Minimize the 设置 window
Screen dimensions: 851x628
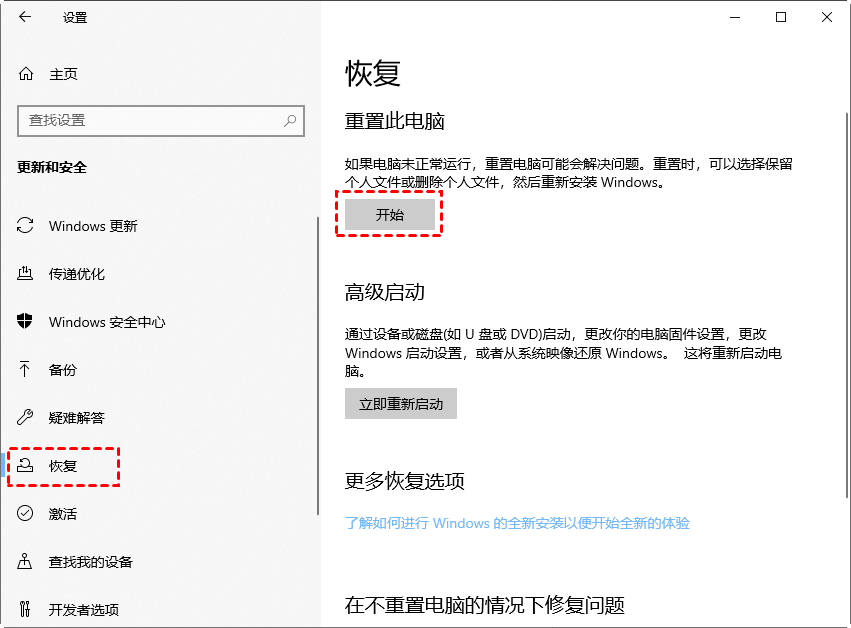[735, 17]
